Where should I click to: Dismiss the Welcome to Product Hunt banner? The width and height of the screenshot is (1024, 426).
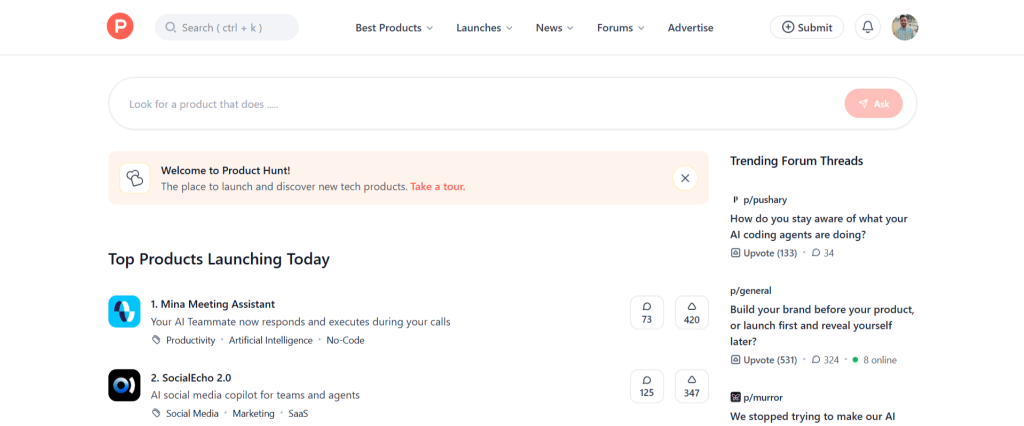coord(685,178)
